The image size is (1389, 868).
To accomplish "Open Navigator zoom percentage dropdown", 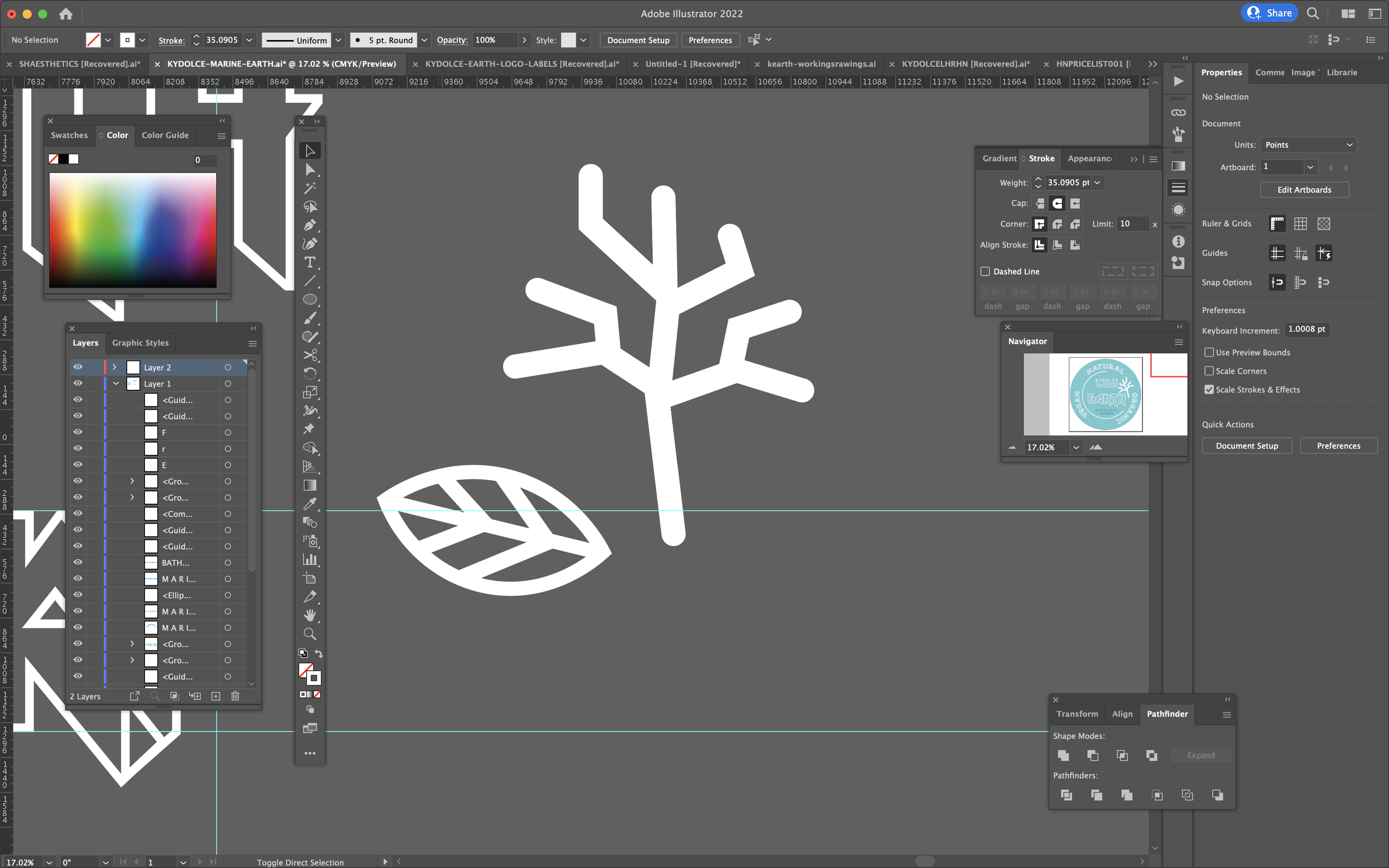I will [x=1076, y=447].
